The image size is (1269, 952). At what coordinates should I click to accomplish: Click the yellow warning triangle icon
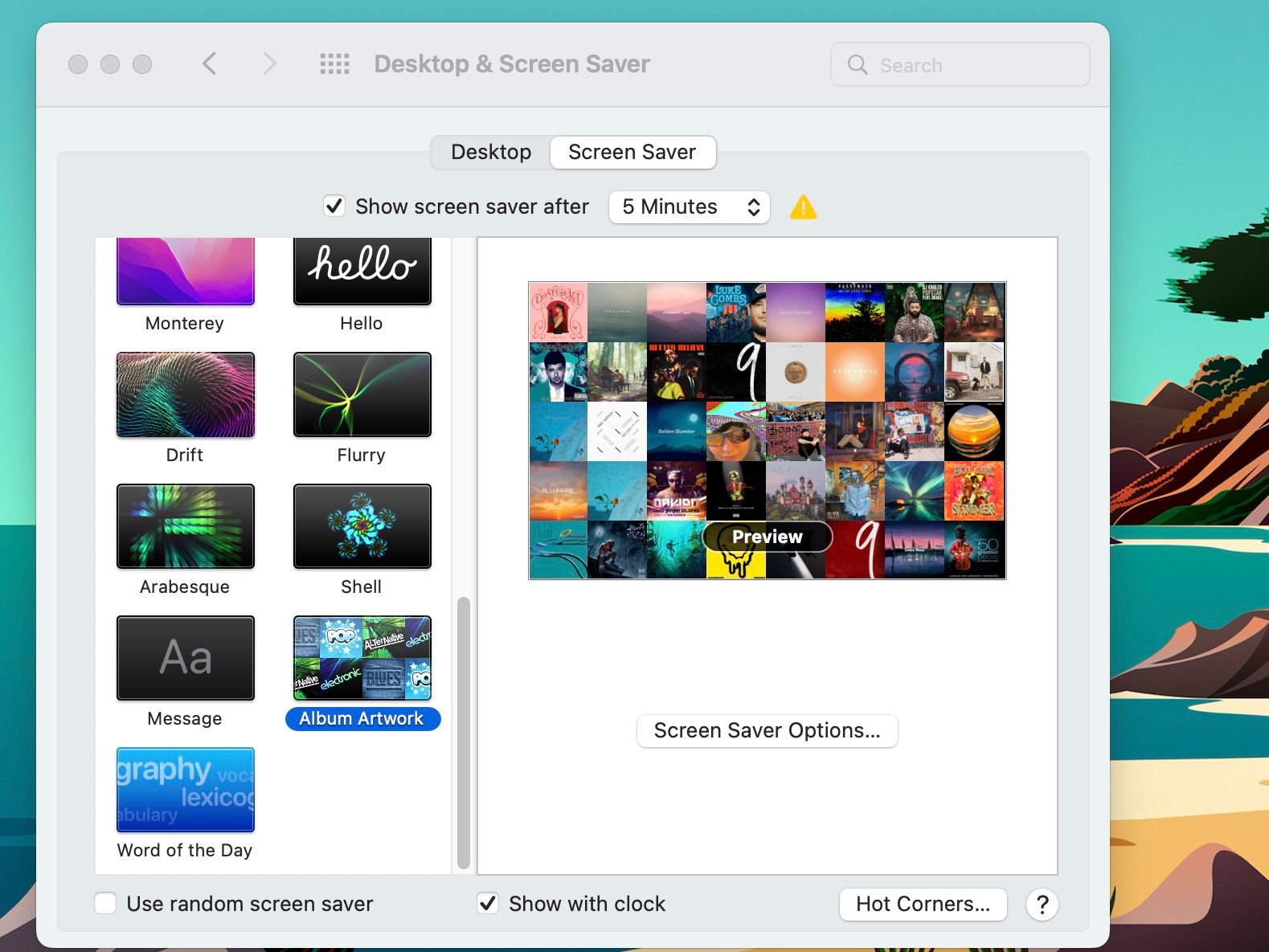tap(803, 208)
